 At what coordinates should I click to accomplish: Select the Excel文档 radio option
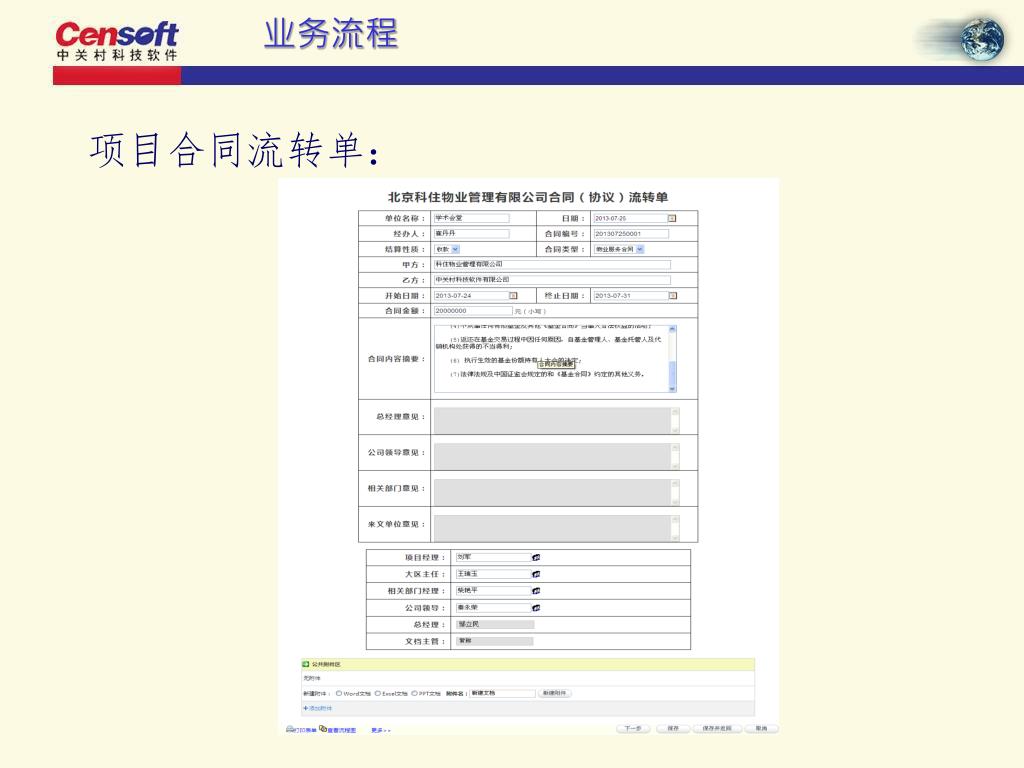[377, 693]
